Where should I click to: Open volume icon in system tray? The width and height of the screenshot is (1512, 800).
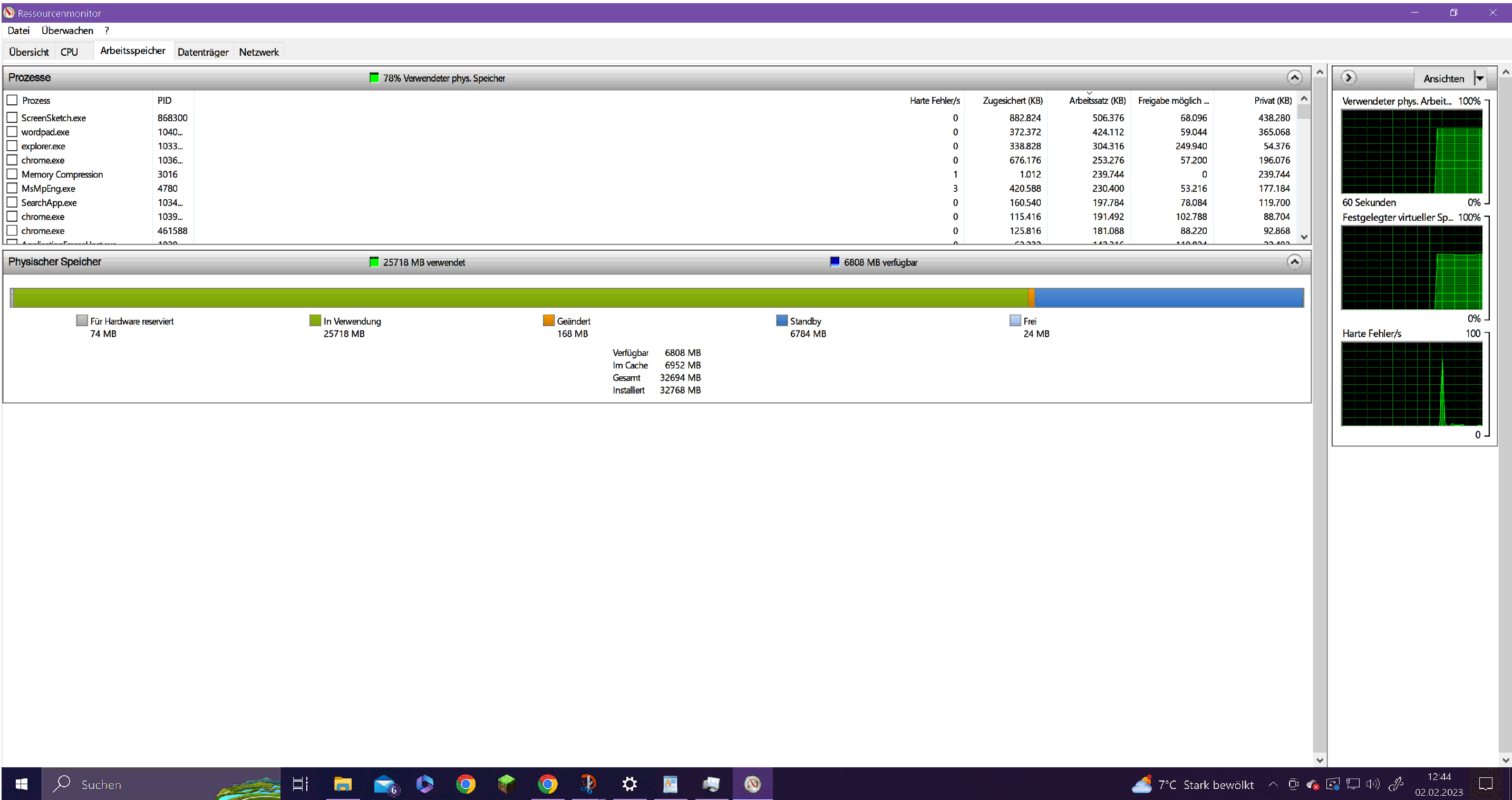click(x=1372, y=784)
